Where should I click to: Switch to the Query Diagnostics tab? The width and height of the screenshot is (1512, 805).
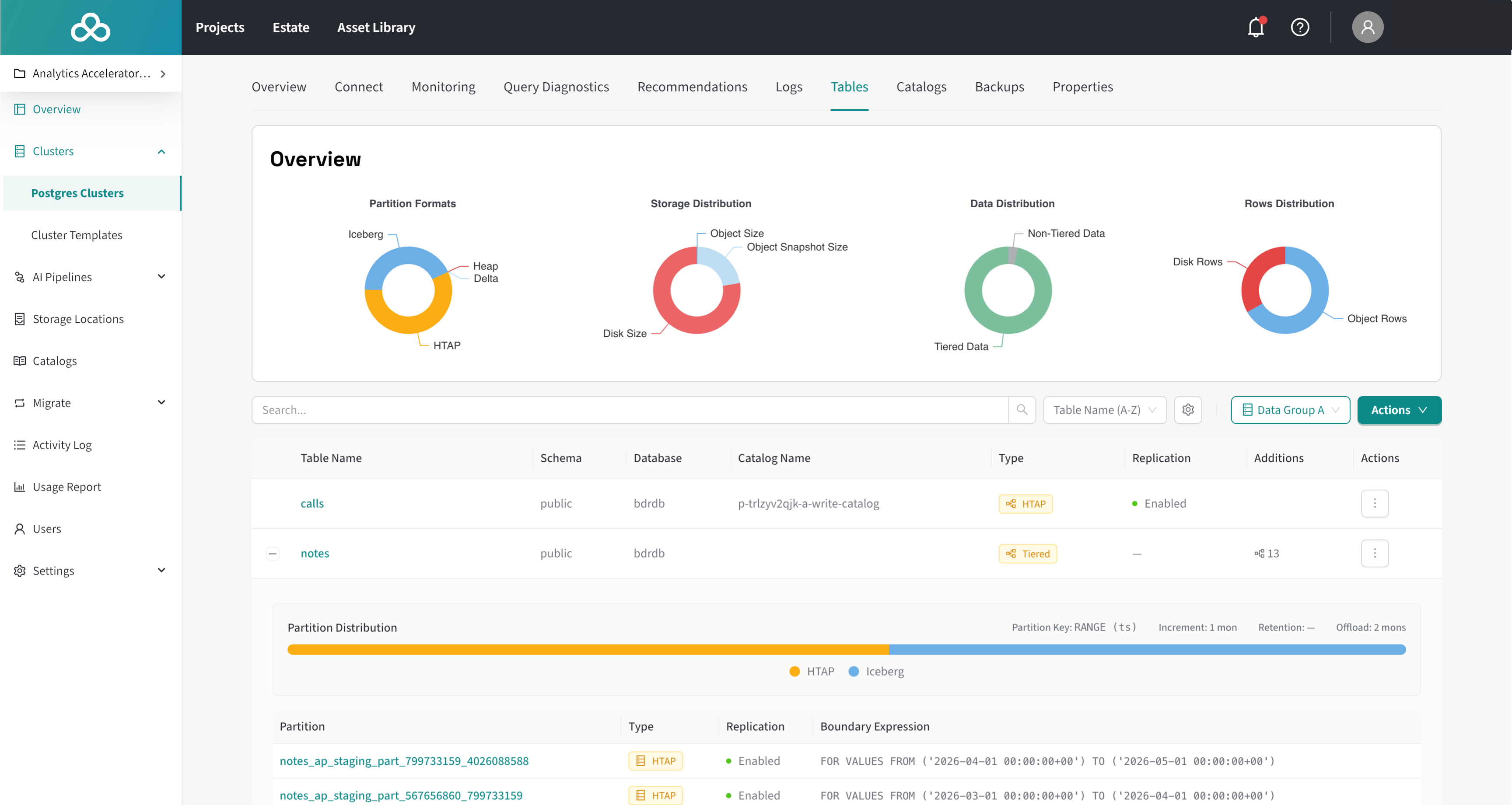point(556,86)
